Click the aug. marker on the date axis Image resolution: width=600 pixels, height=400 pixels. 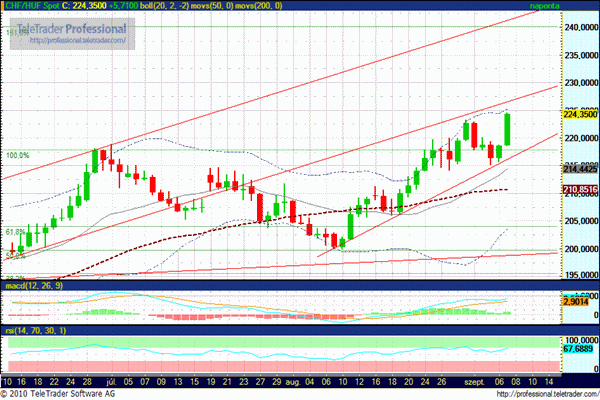[x=291, y=381]
